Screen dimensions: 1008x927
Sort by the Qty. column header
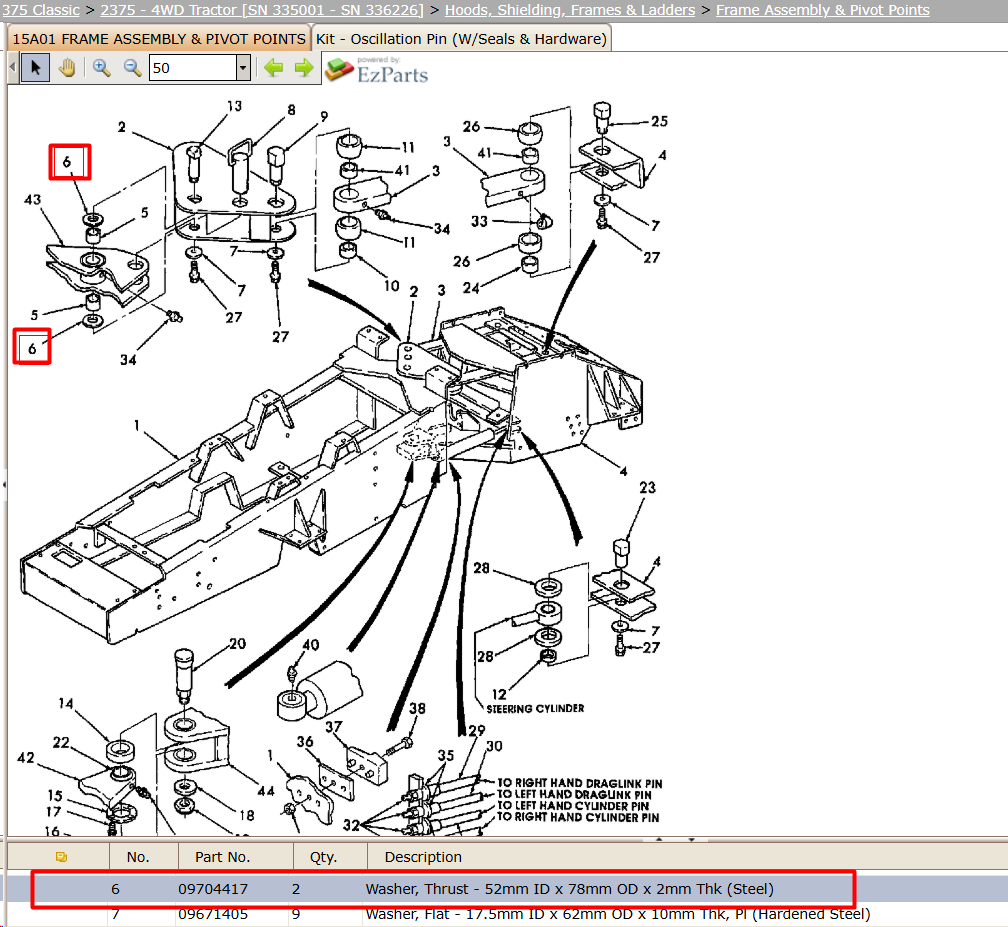click(323, 857)
